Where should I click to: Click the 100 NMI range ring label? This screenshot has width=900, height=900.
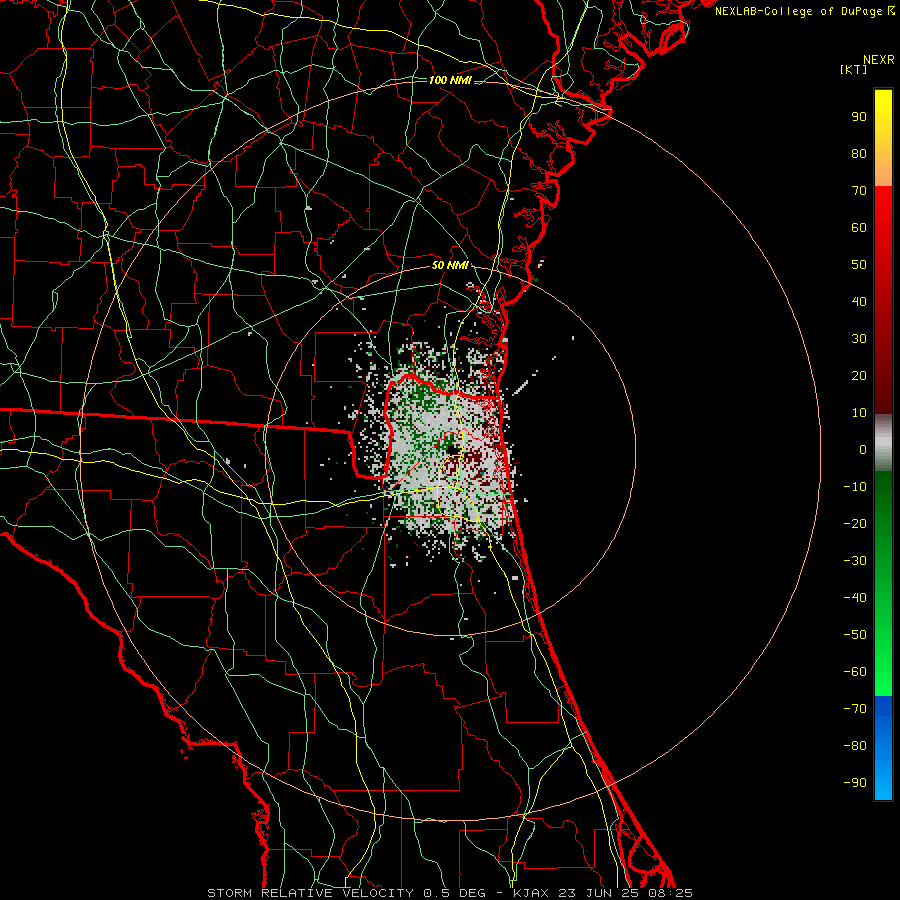[450, 80]
